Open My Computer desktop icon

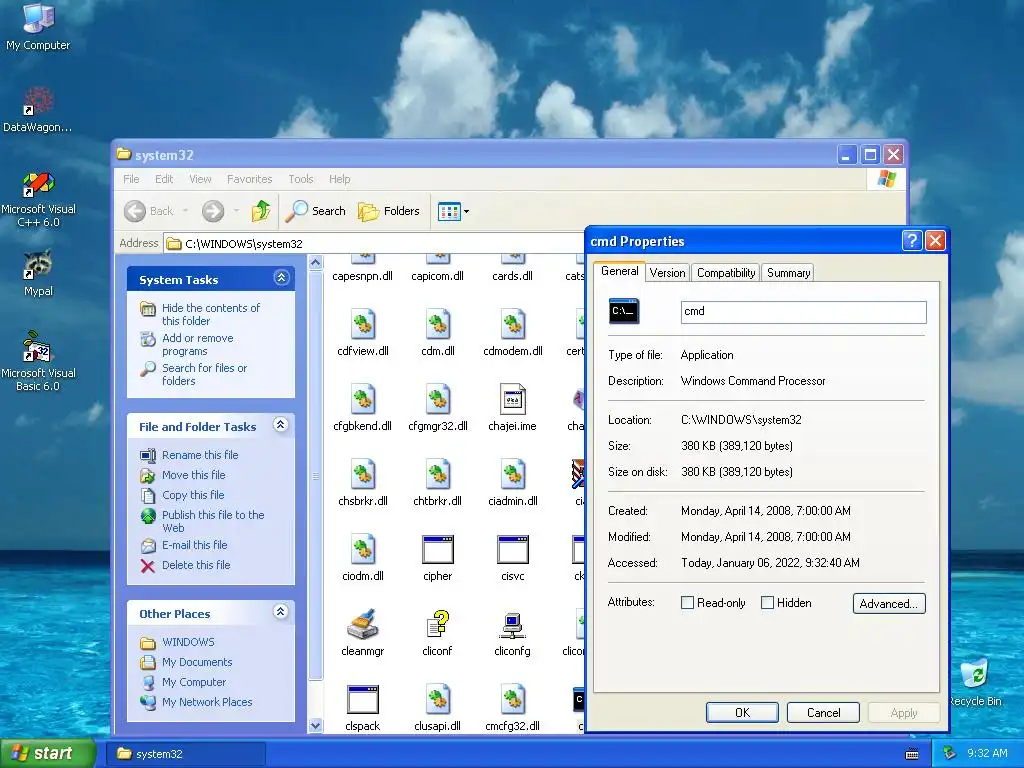click(38, 26)
